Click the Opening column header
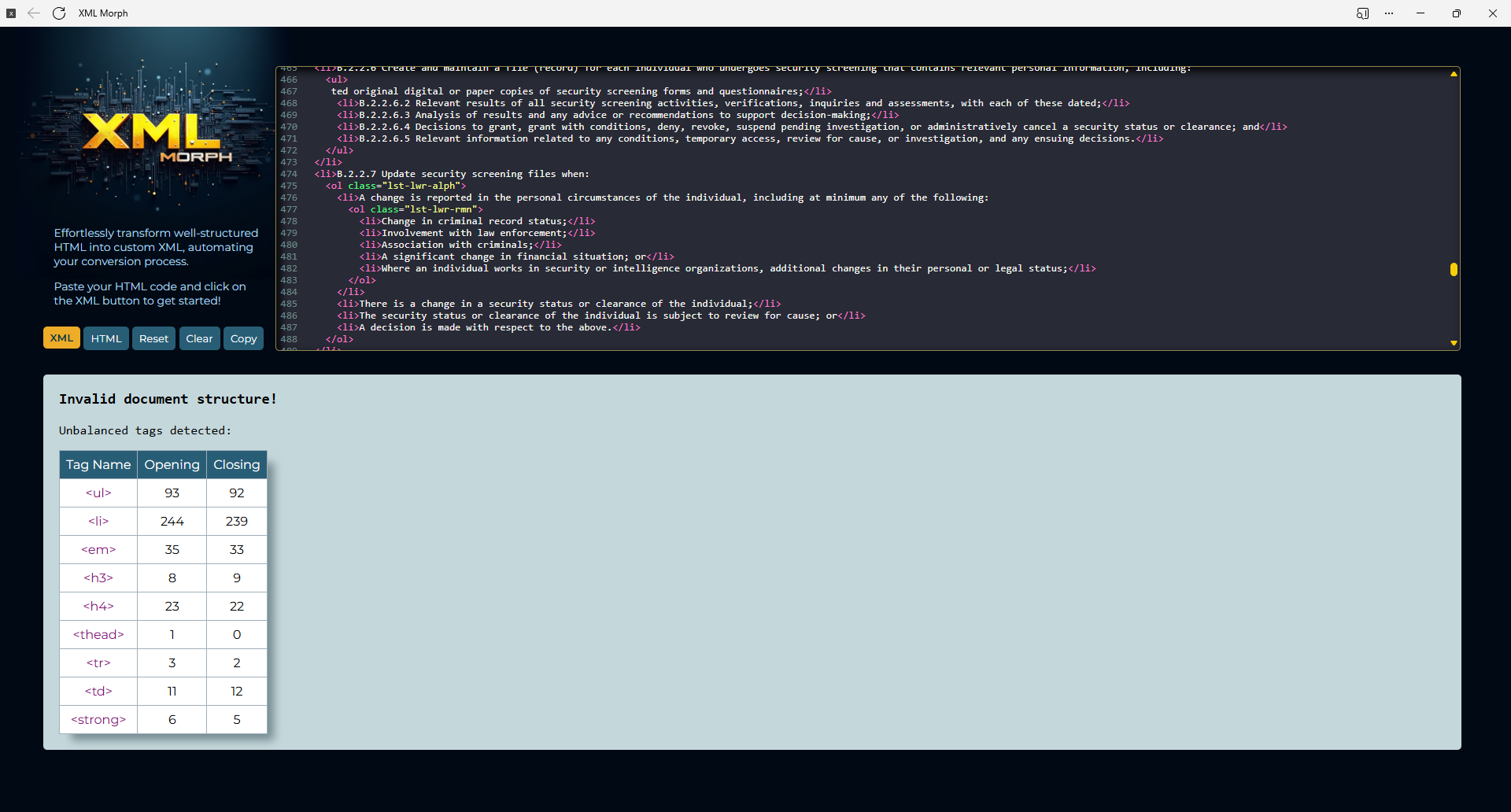 [x=172, y=465]
